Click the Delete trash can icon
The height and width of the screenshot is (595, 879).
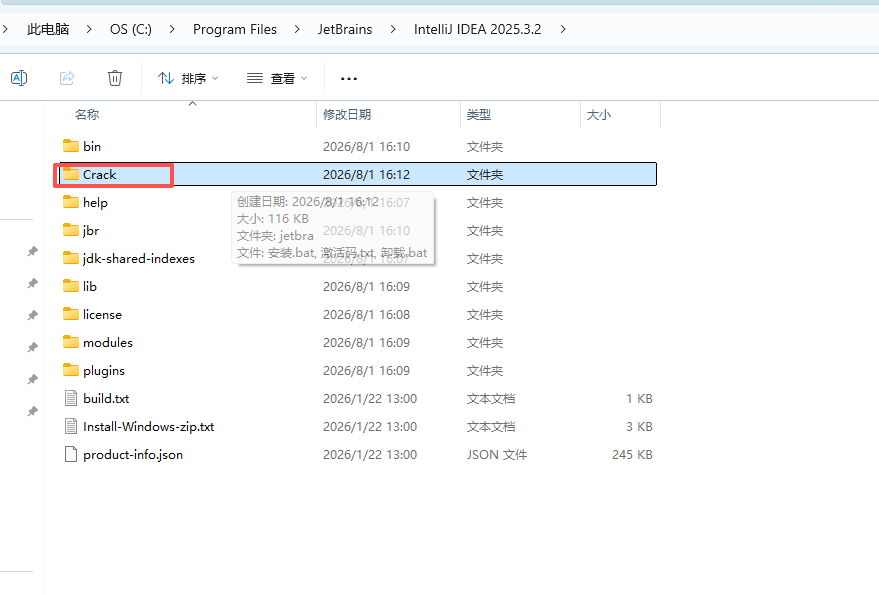point(115,78)
